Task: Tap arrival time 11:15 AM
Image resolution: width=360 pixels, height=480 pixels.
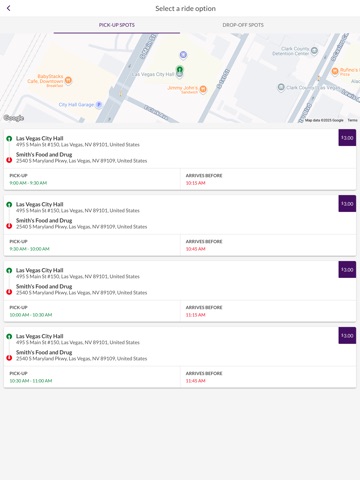Action: pos(195,315)
